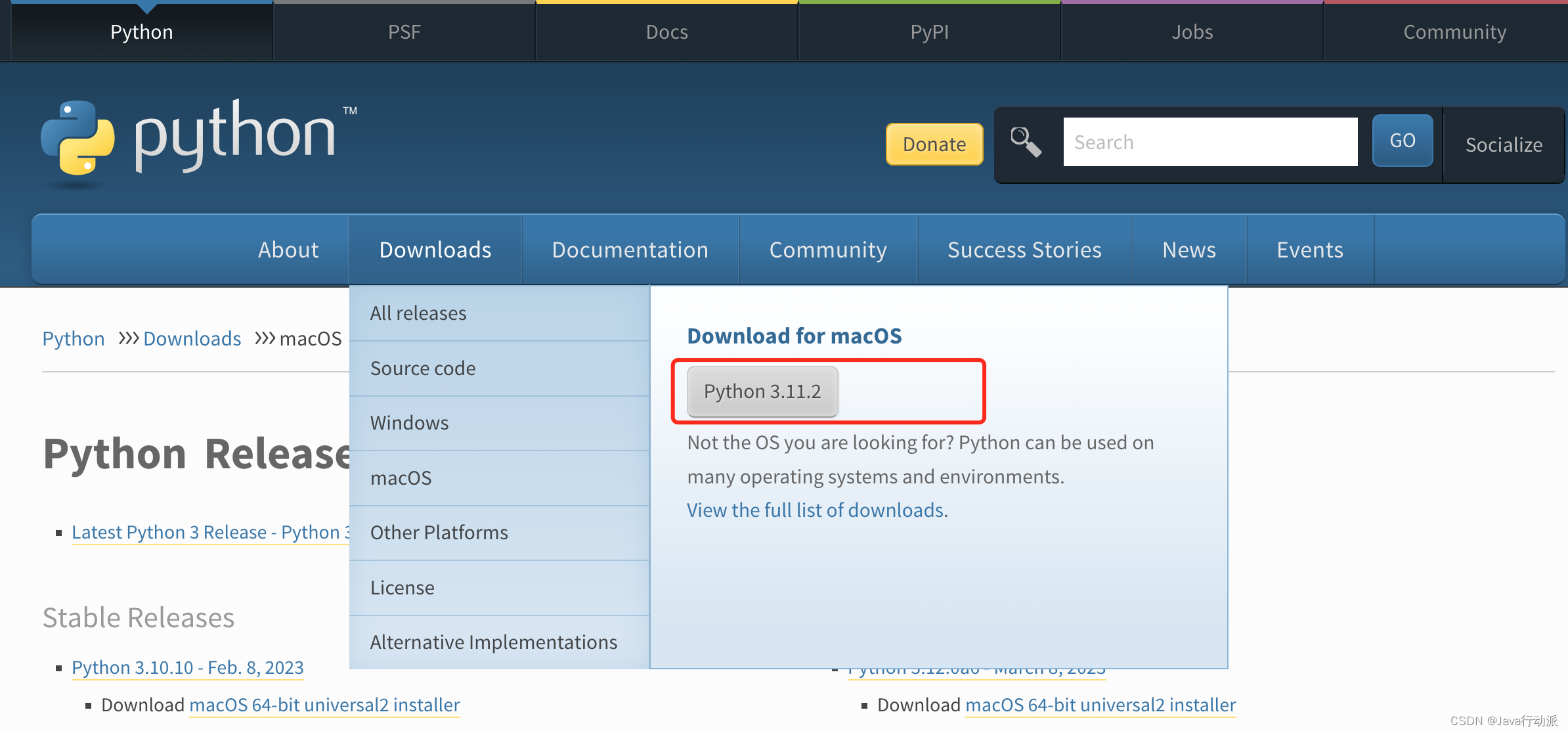Click the GO search button
1568x733 pixels.
pos(1402,141)
